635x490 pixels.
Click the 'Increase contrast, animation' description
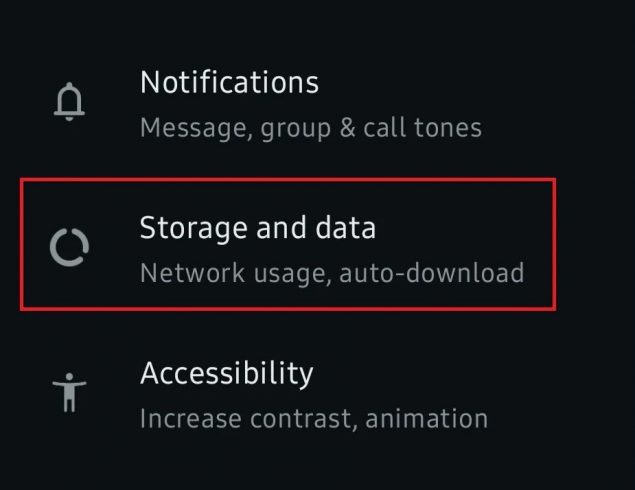tap(313, 418)
